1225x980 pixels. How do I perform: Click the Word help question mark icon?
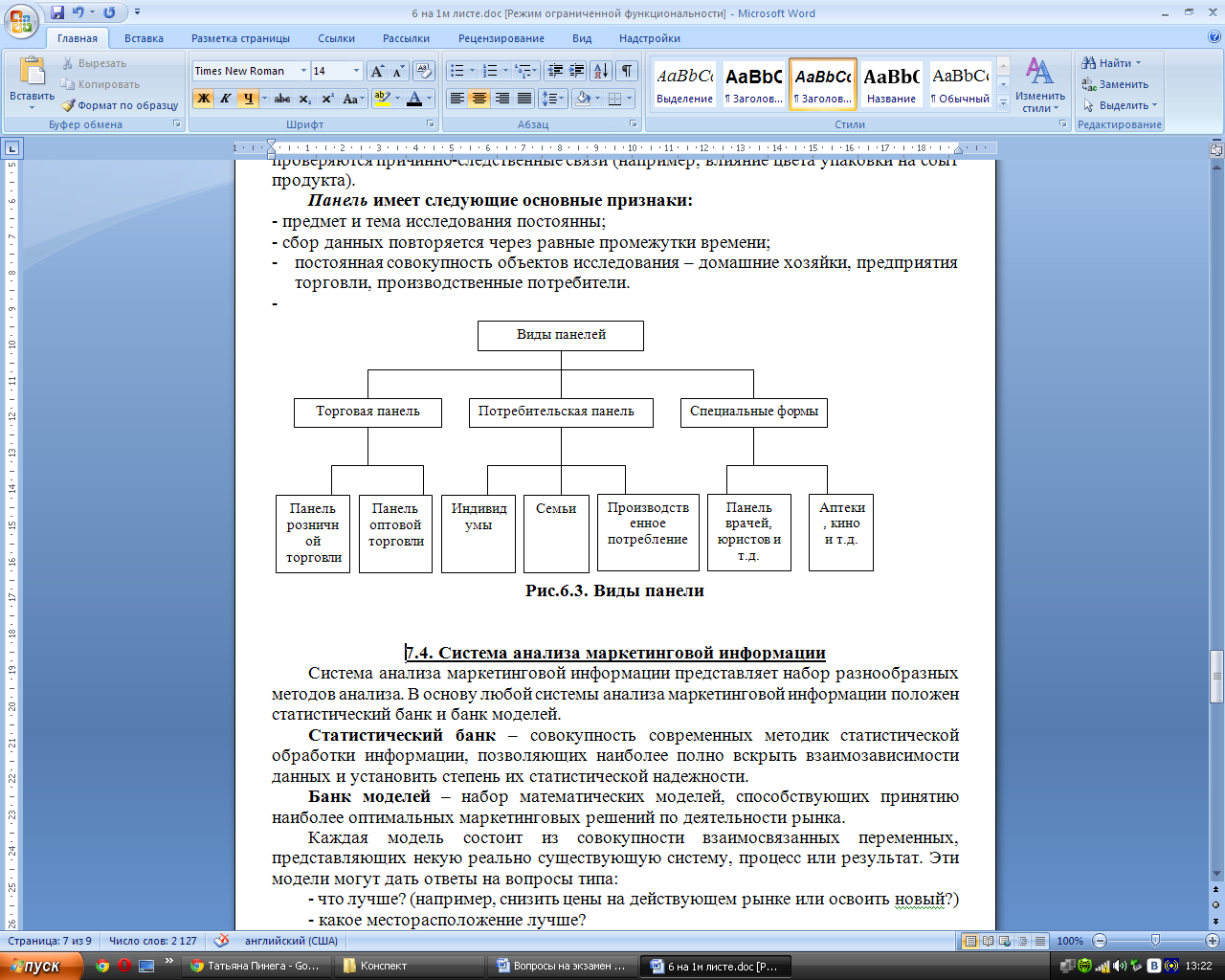click(x=1214, y=38)
